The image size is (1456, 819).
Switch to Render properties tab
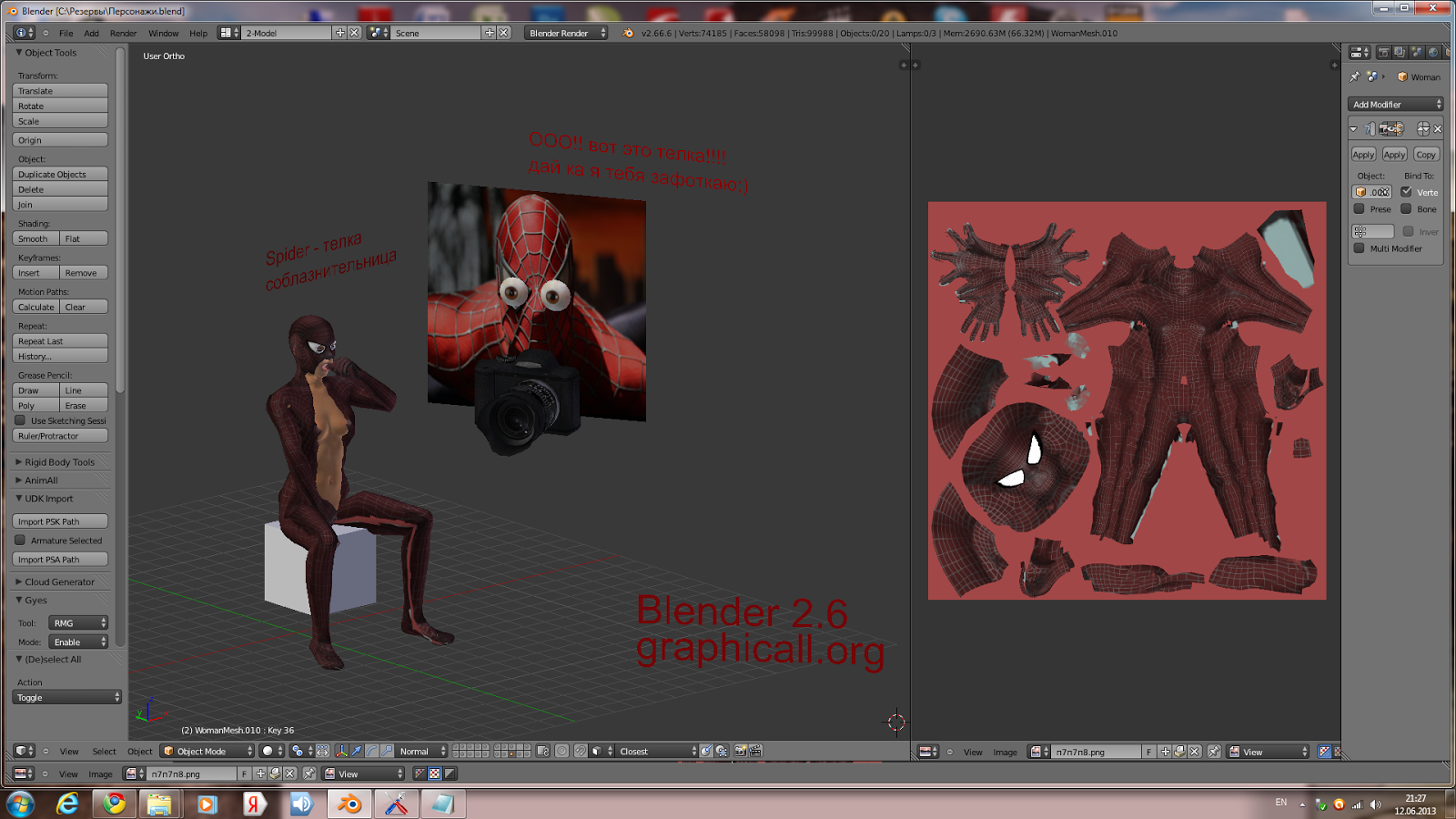pyautogui.click(x=1383, y=53)
